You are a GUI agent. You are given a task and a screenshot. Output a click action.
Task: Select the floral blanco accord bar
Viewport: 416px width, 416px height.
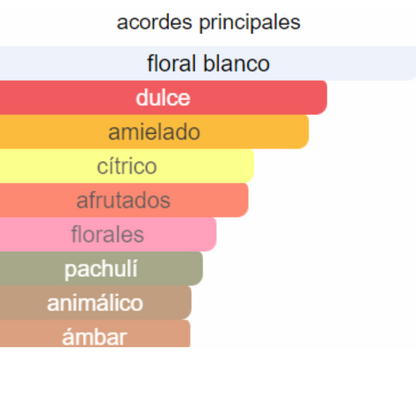point(208,63)
